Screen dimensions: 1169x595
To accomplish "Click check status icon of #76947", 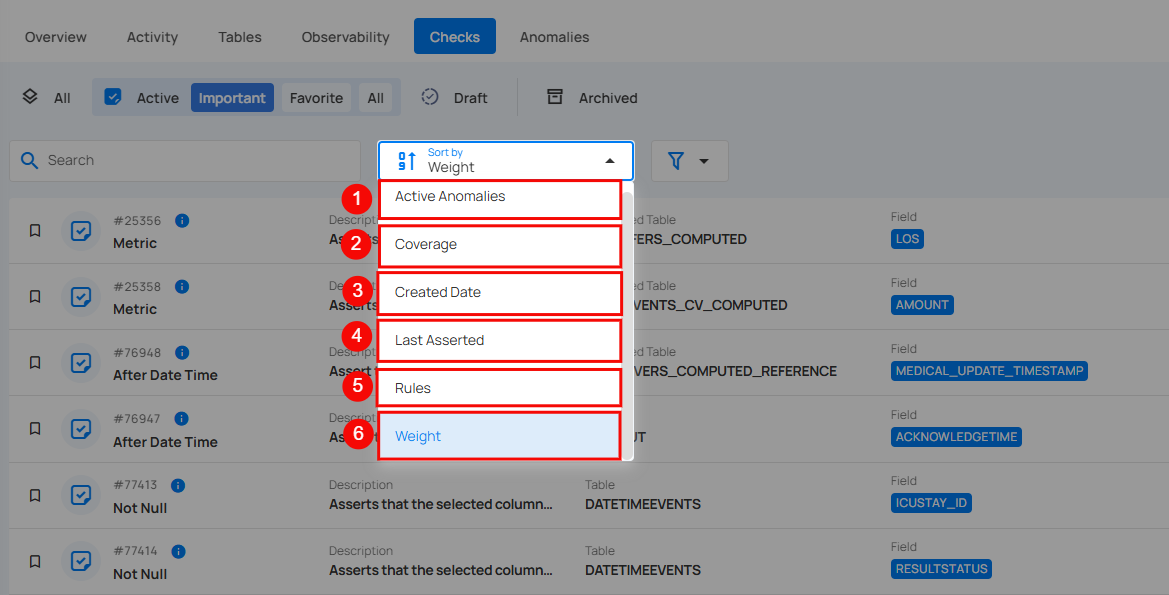I will tap(81, 429).
